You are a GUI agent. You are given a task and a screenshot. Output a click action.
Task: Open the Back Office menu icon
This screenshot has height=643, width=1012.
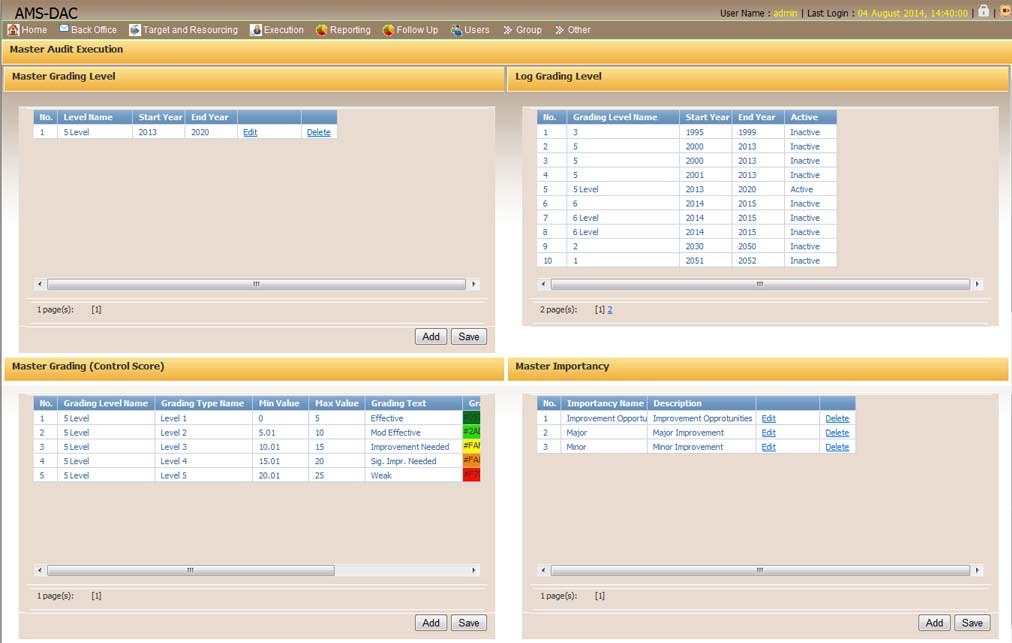click(x=64, y=30)
